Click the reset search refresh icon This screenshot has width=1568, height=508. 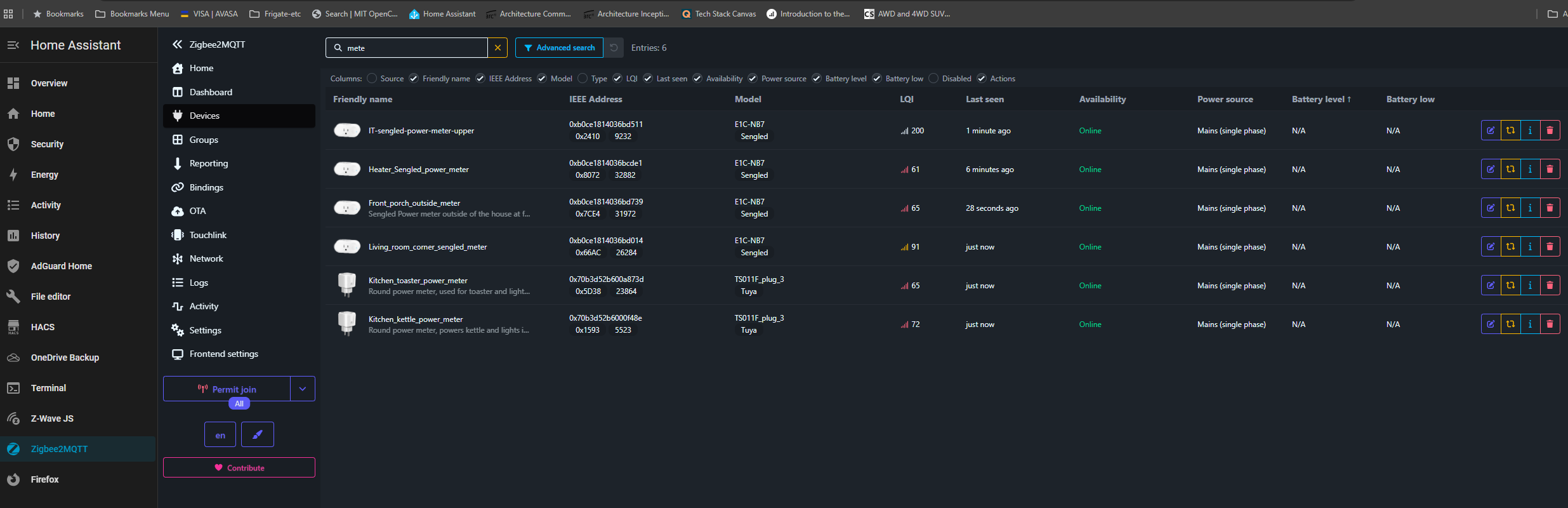pyautogui.click(x=614, y=48)
